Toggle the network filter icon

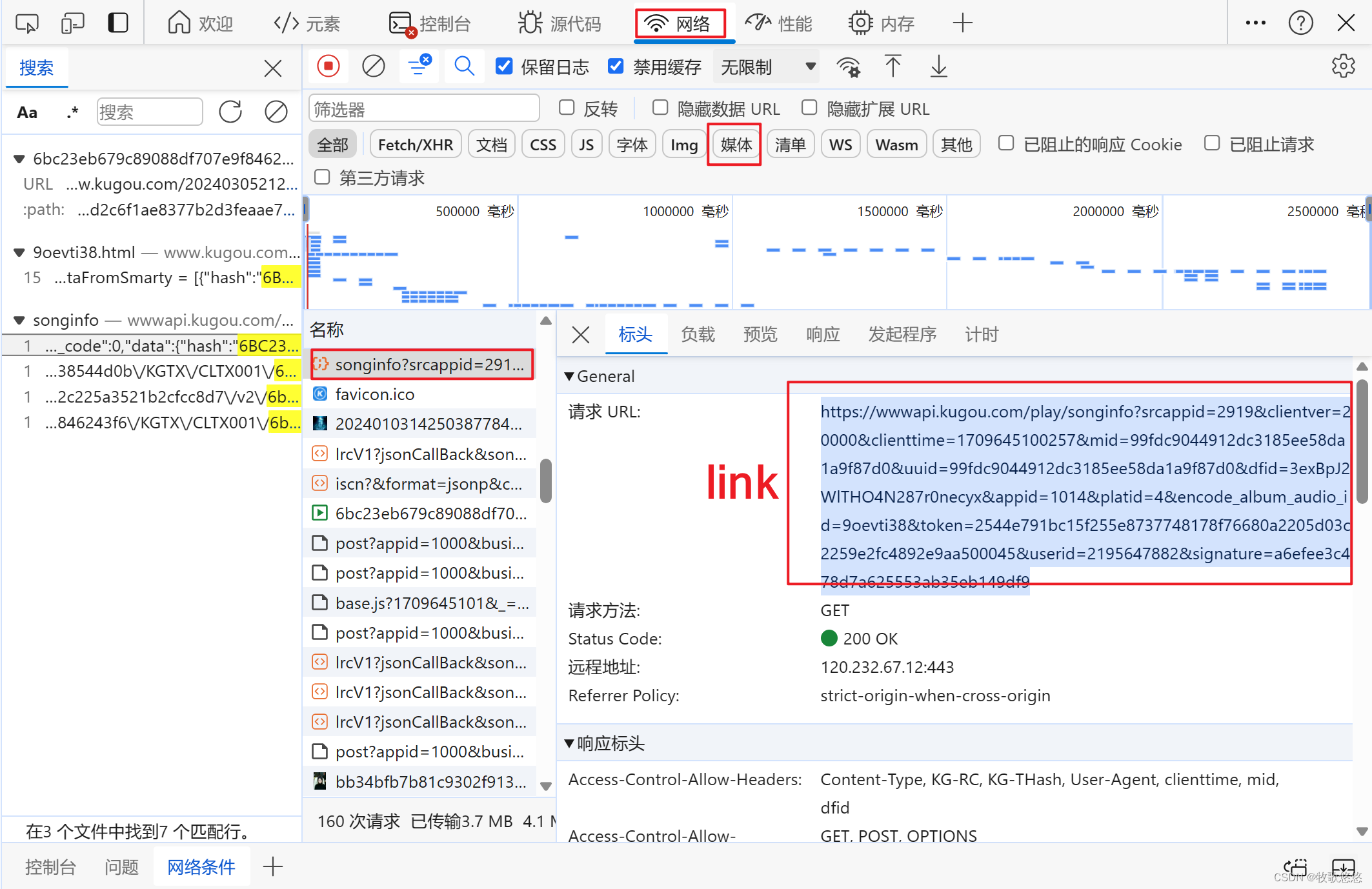pos(419,66)
